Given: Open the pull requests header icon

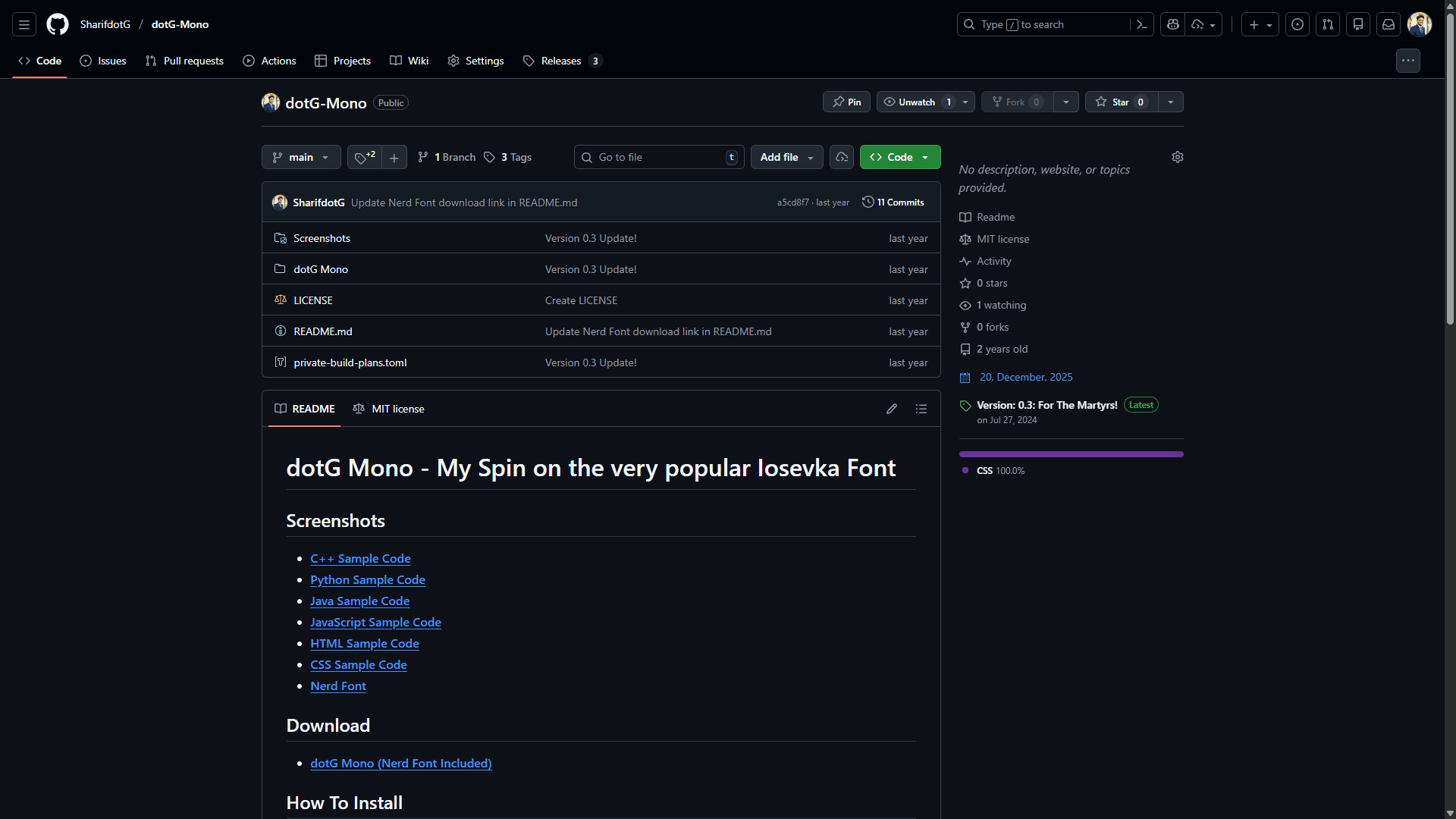Looking at the screenshot, I should pos(1328,24).
